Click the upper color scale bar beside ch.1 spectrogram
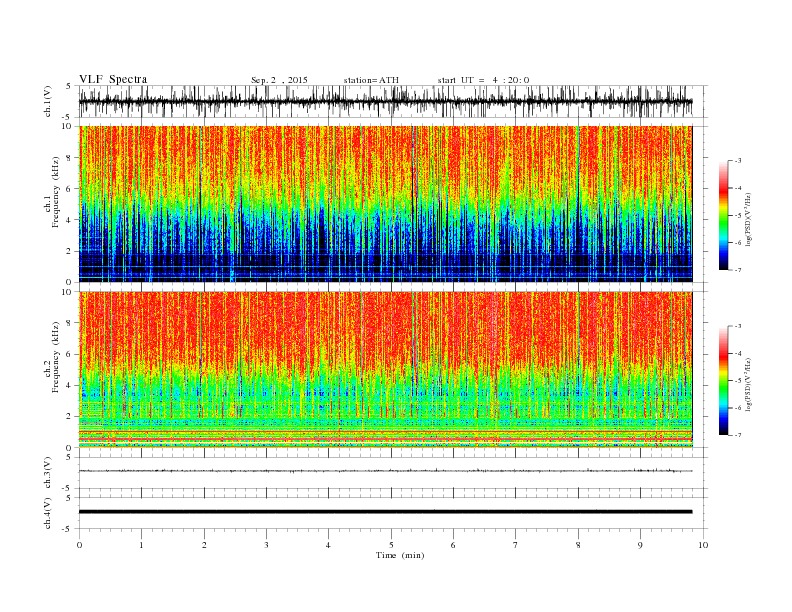This screenshot has width=792, height=612. pos(724,215)
